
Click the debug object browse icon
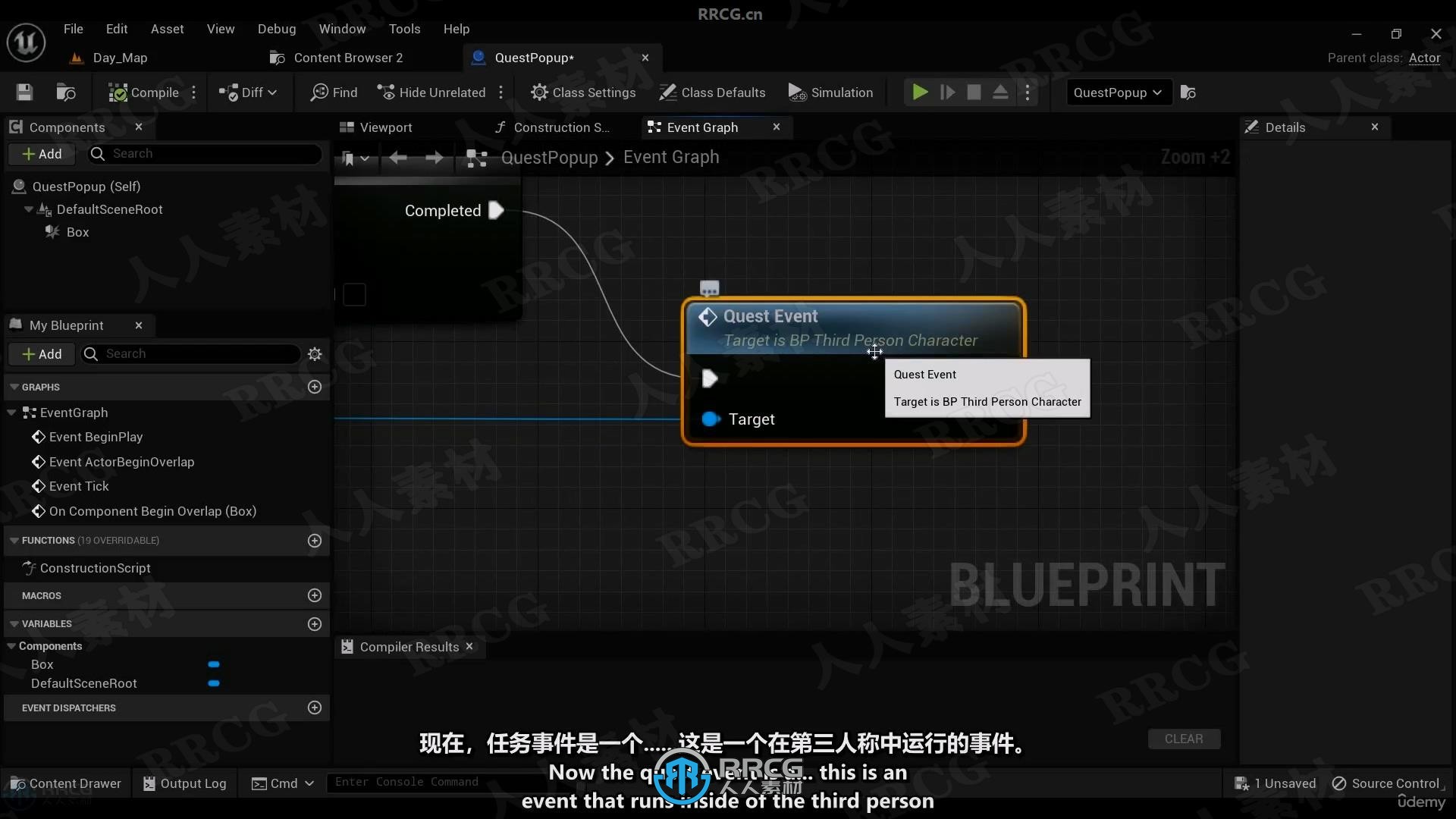[1188, 93]
